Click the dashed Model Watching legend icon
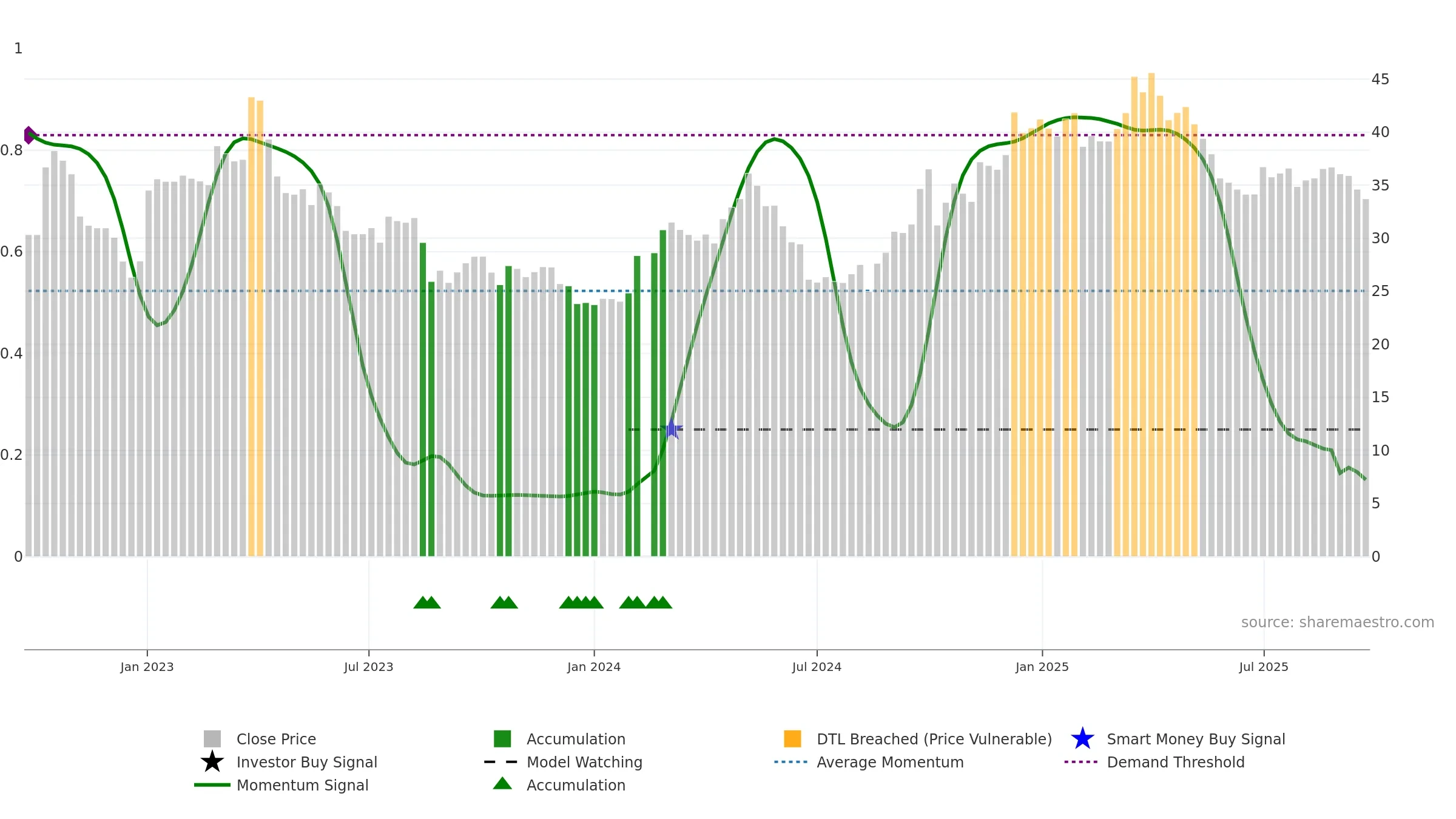 coord(501,762)
